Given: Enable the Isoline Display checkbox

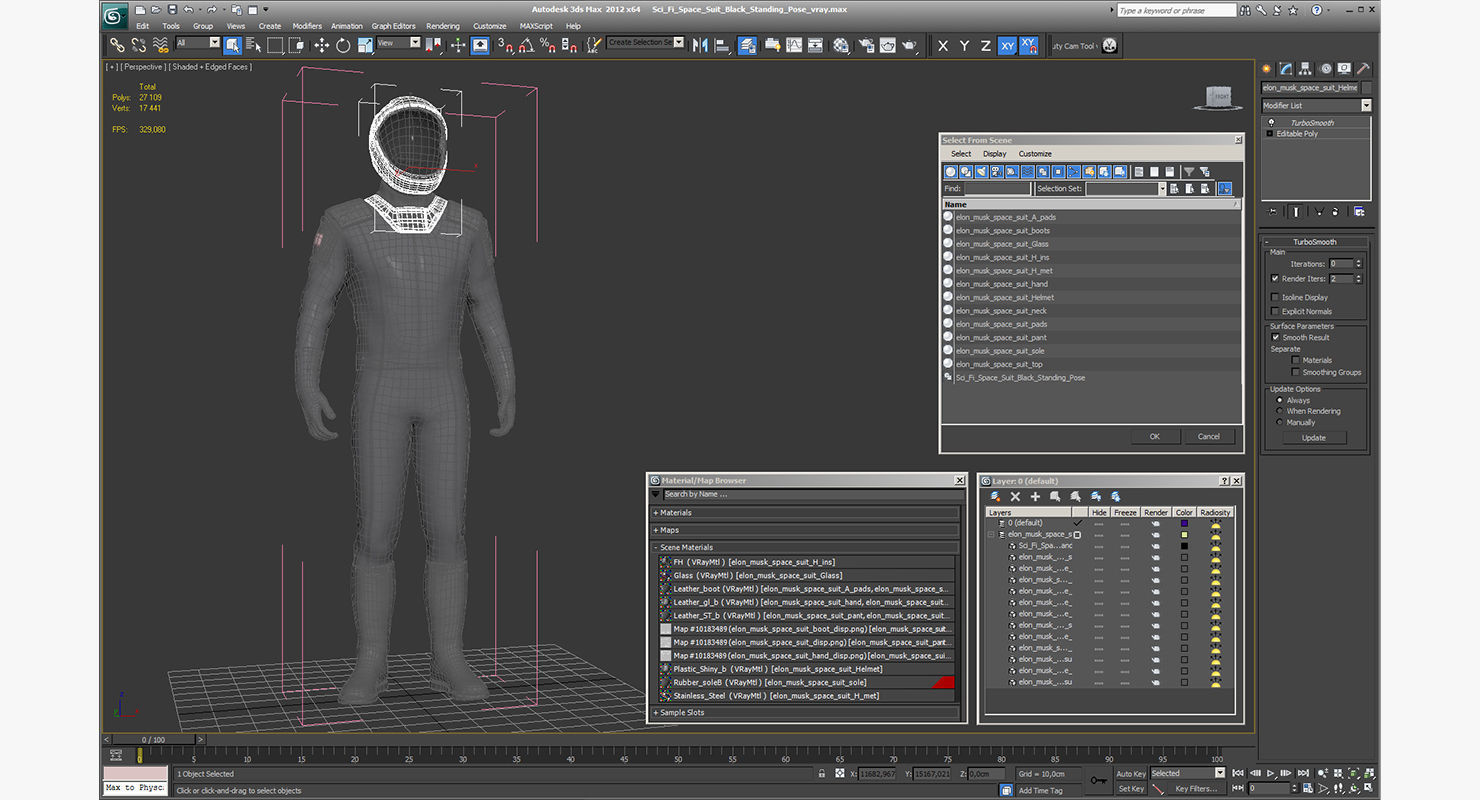Looking at the screenshot, I should click(x=1274, y=297).
